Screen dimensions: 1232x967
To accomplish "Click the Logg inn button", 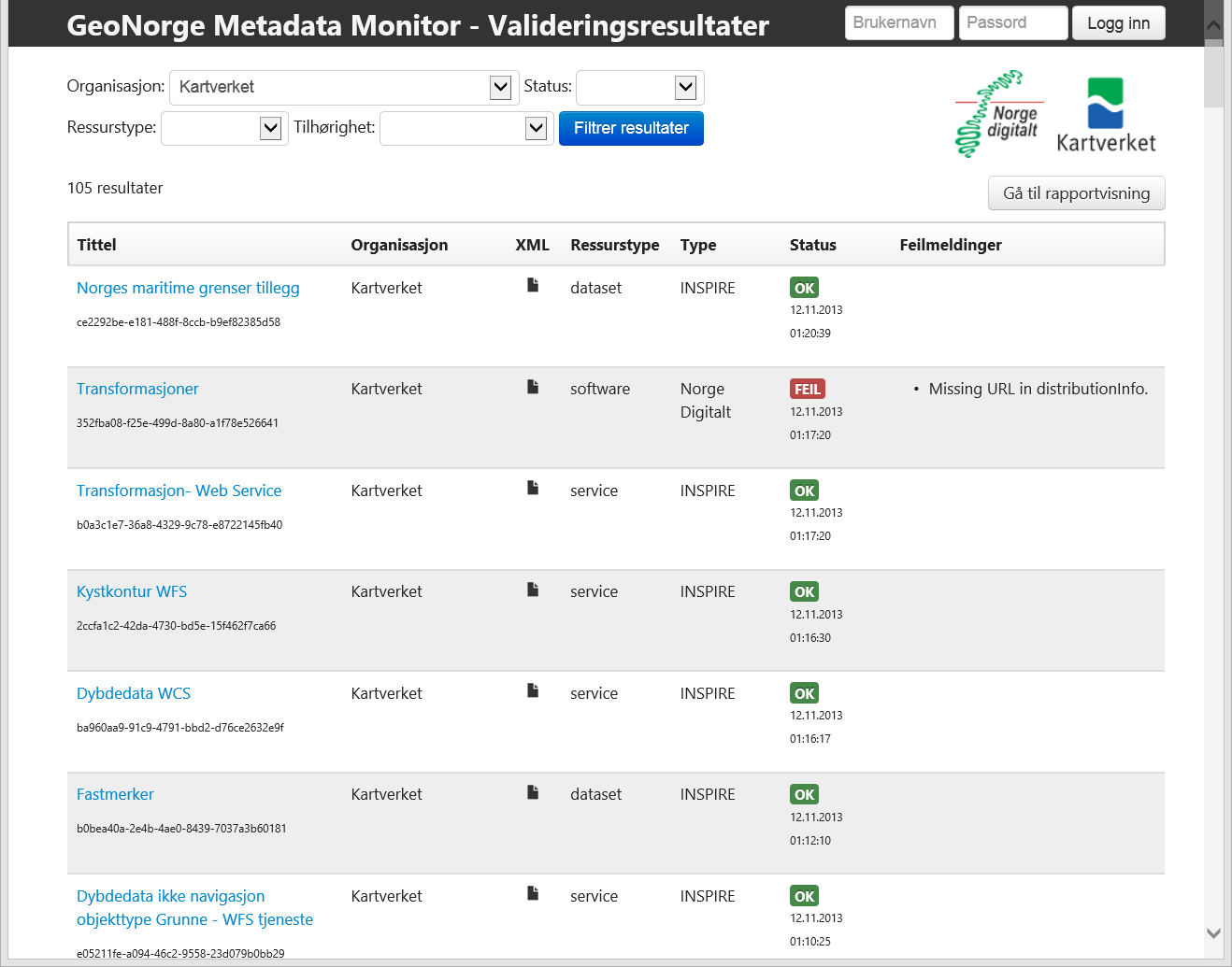I will (x=1118, y=23).
